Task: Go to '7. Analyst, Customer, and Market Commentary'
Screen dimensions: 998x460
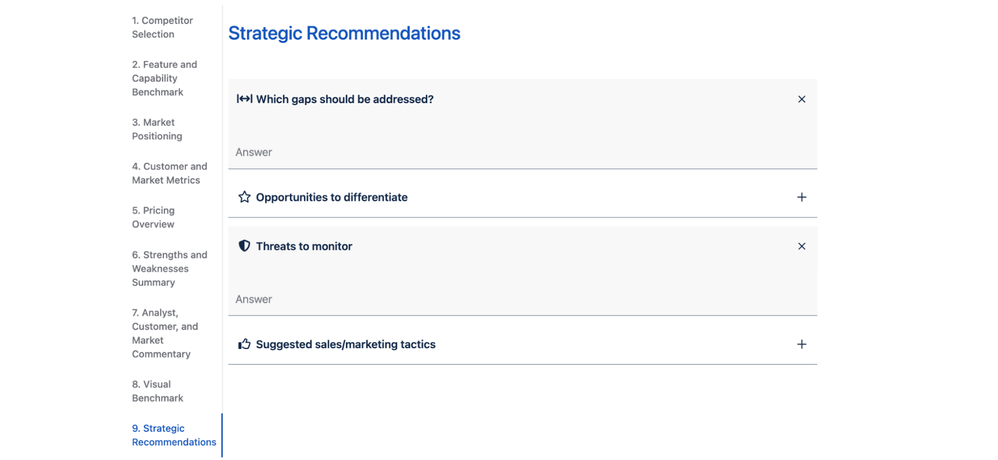Action: click(164, 333)
